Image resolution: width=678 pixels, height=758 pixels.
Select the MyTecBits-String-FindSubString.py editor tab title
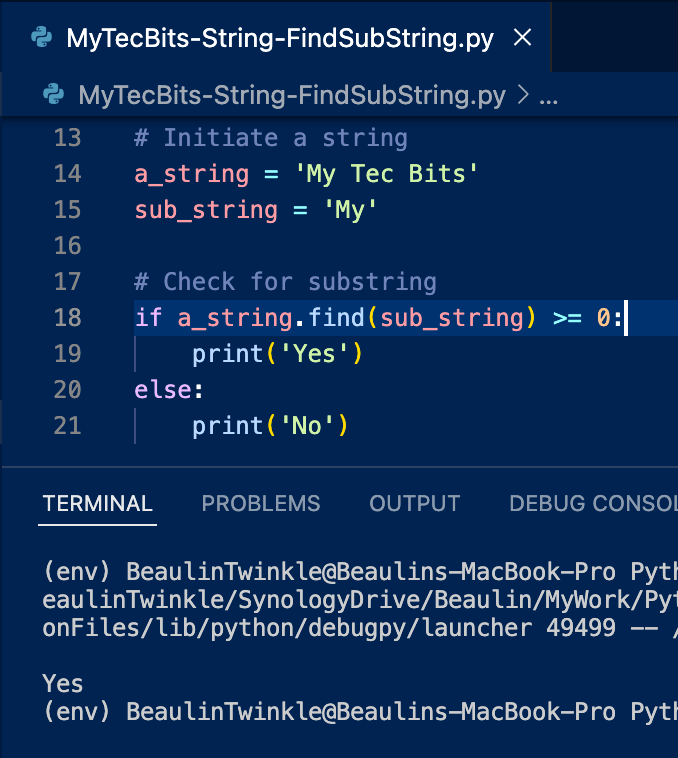(280, 39)
